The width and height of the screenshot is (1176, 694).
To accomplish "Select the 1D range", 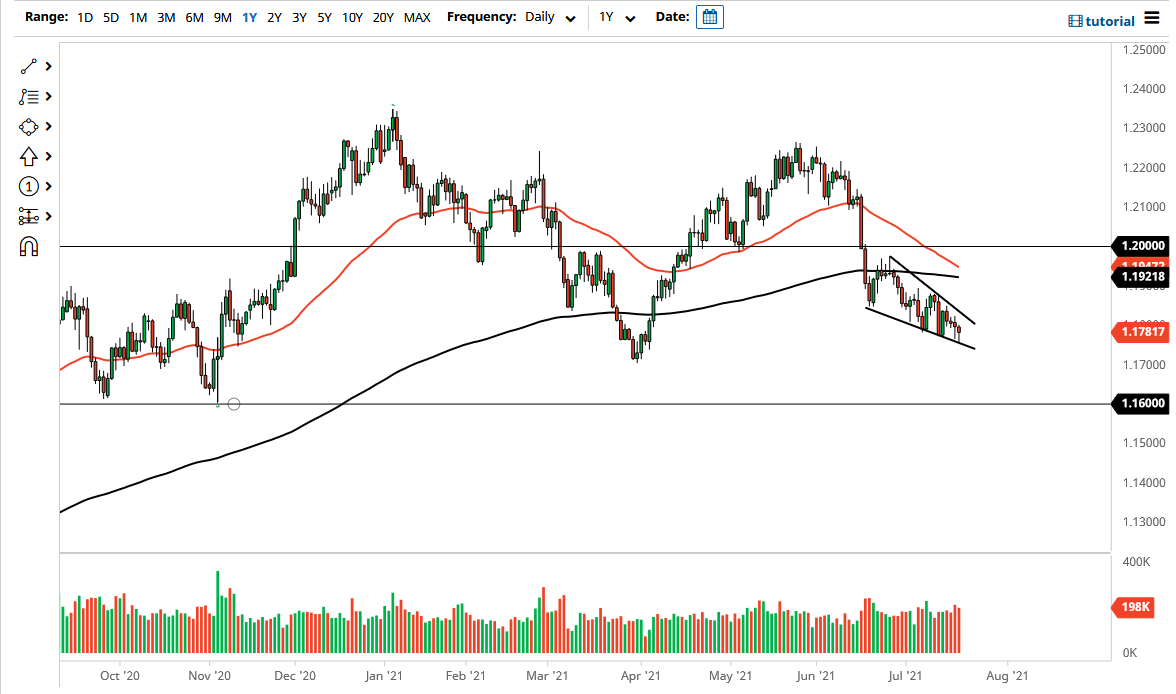I will pos(85,17).
